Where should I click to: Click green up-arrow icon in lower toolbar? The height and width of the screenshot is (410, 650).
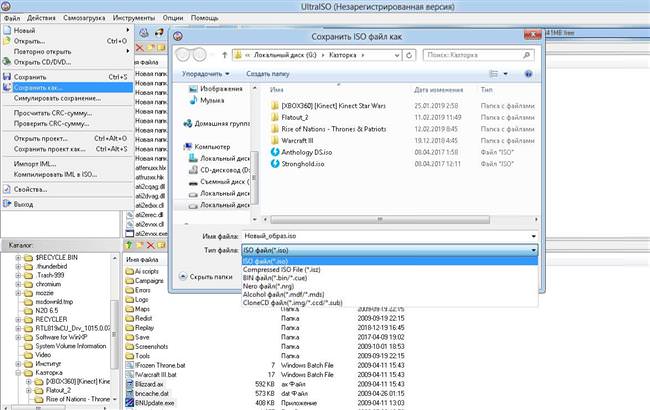129,245
